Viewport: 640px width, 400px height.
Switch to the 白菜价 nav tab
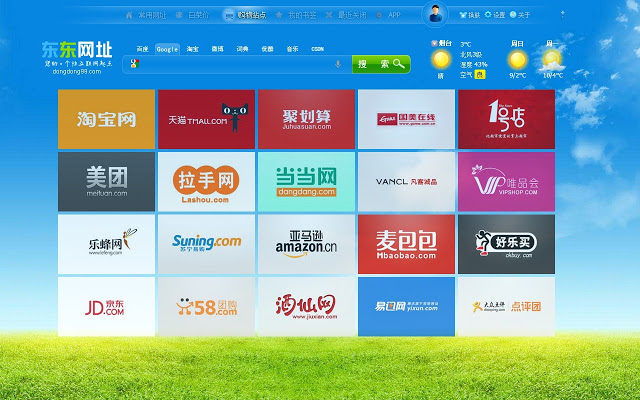[193, 15]
